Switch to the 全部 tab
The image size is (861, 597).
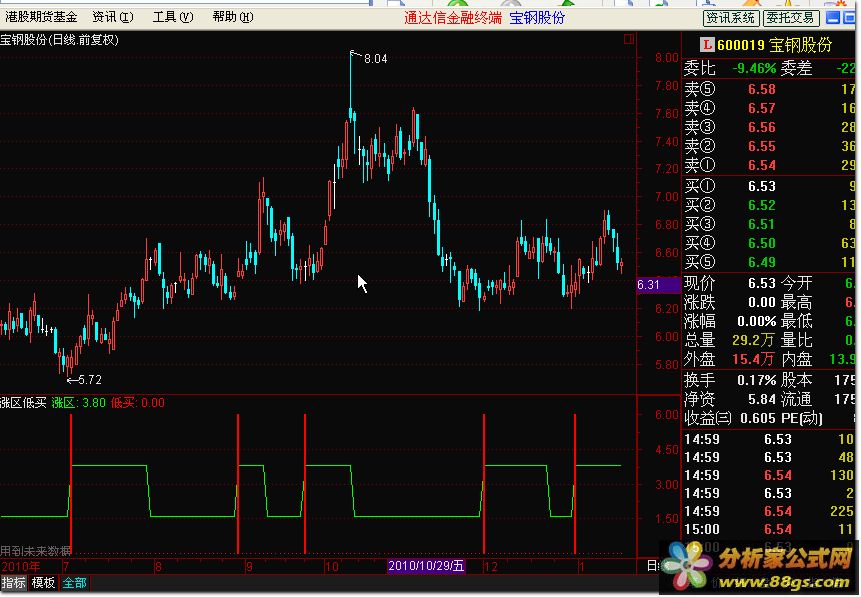[75, 583]
